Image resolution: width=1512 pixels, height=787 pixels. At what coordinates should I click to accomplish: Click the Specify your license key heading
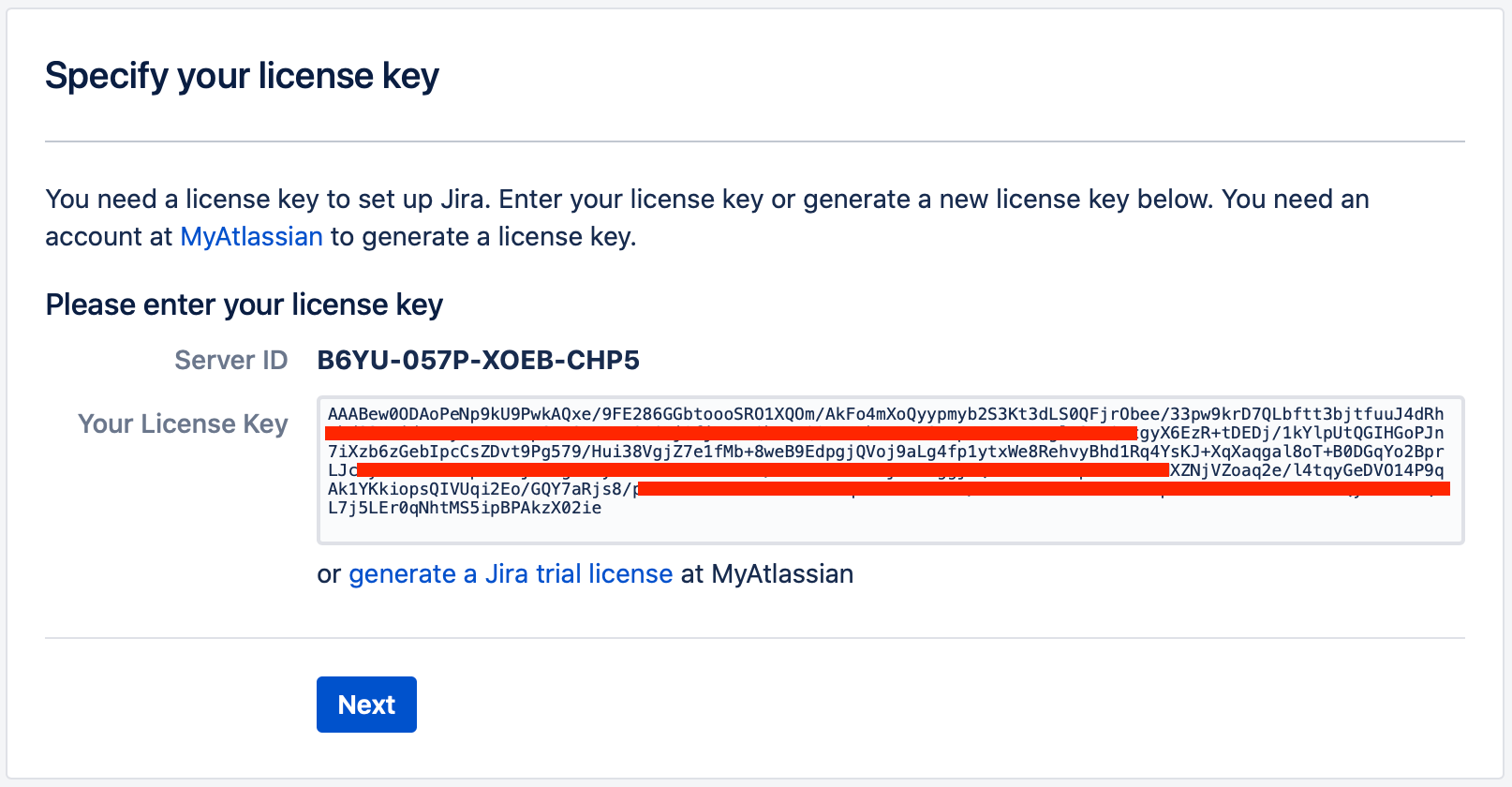[242, 76]
